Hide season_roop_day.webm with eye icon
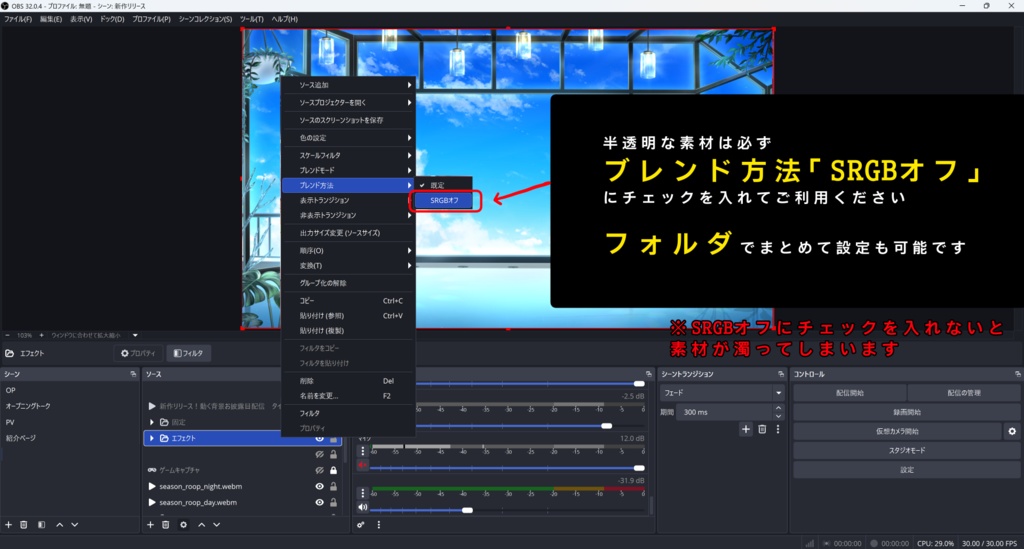Screen dimensions: 1024x549 coord(319,503)
